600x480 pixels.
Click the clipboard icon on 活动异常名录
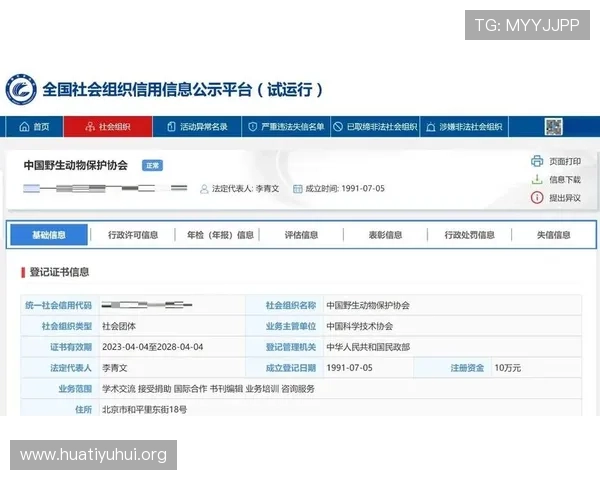171,127
